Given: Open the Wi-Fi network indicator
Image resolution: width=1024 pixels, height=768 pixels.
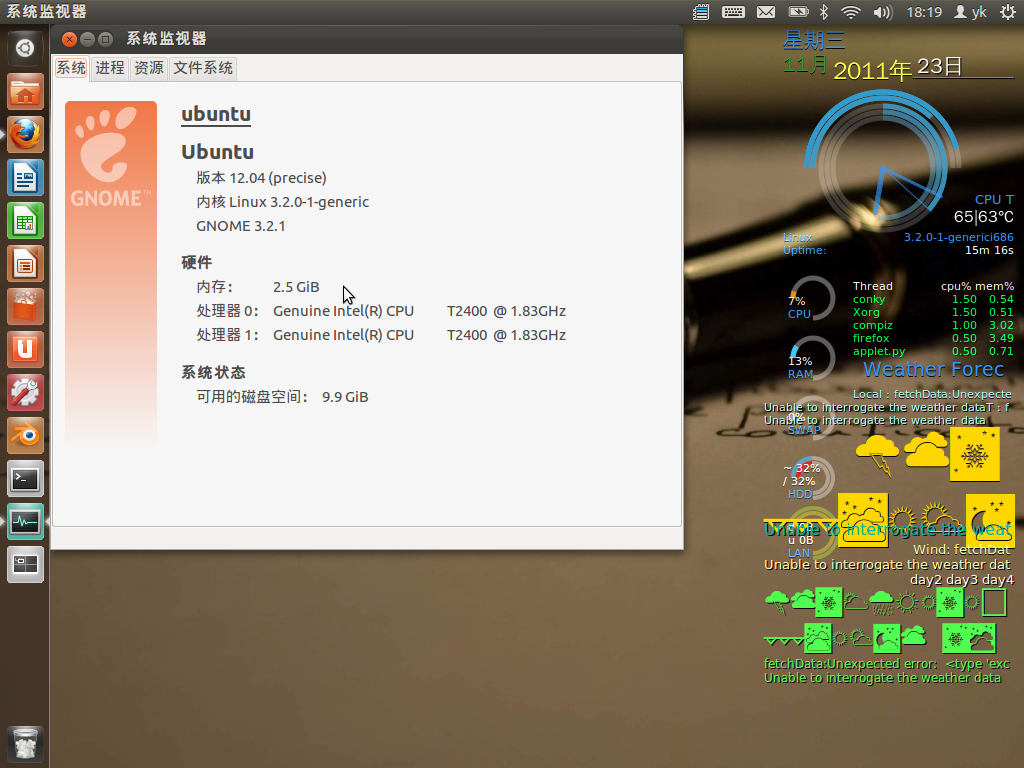Looking at the screenshot, I should click(x=850, y=12).
